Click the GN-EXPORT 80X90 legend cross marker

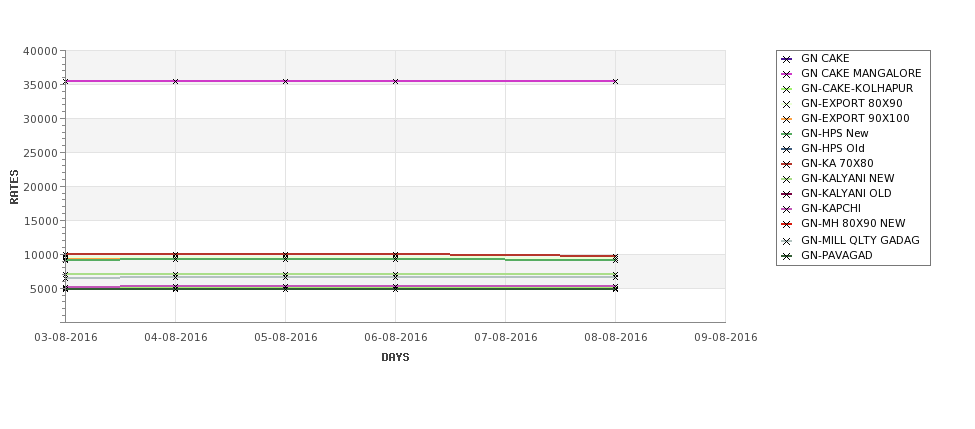click(x=786, y=104)
